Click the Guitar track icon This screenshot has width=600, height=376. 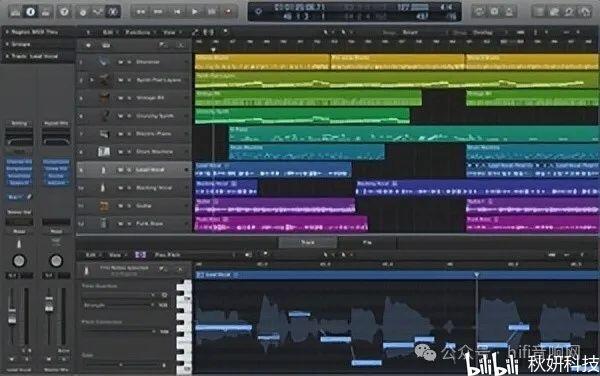click(104, 206)
